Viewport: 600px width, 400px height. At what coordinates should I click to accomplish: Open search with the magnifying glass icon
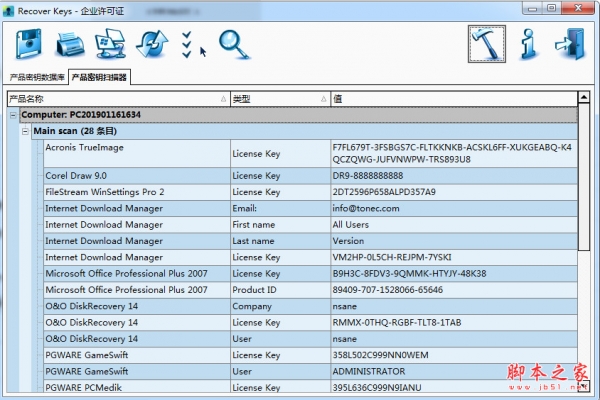234,43
